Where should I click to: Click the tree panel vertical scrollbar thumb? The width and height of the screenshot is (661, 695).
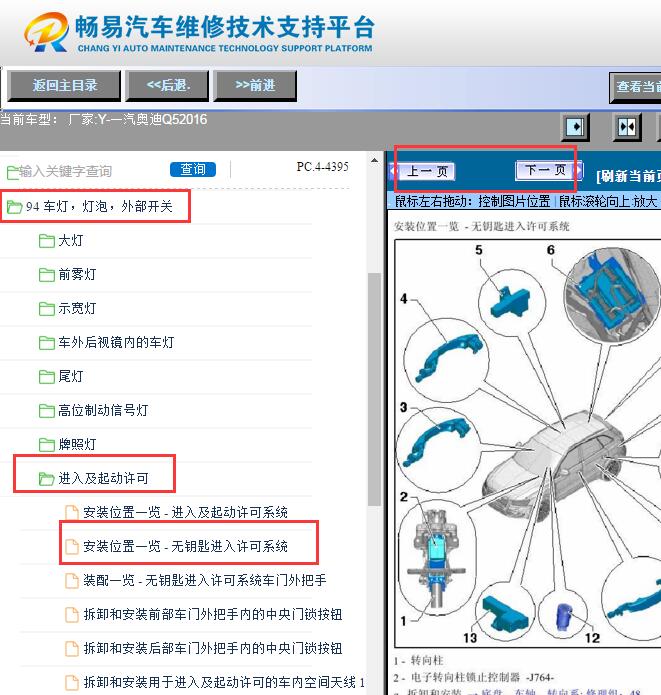(375, 389)
